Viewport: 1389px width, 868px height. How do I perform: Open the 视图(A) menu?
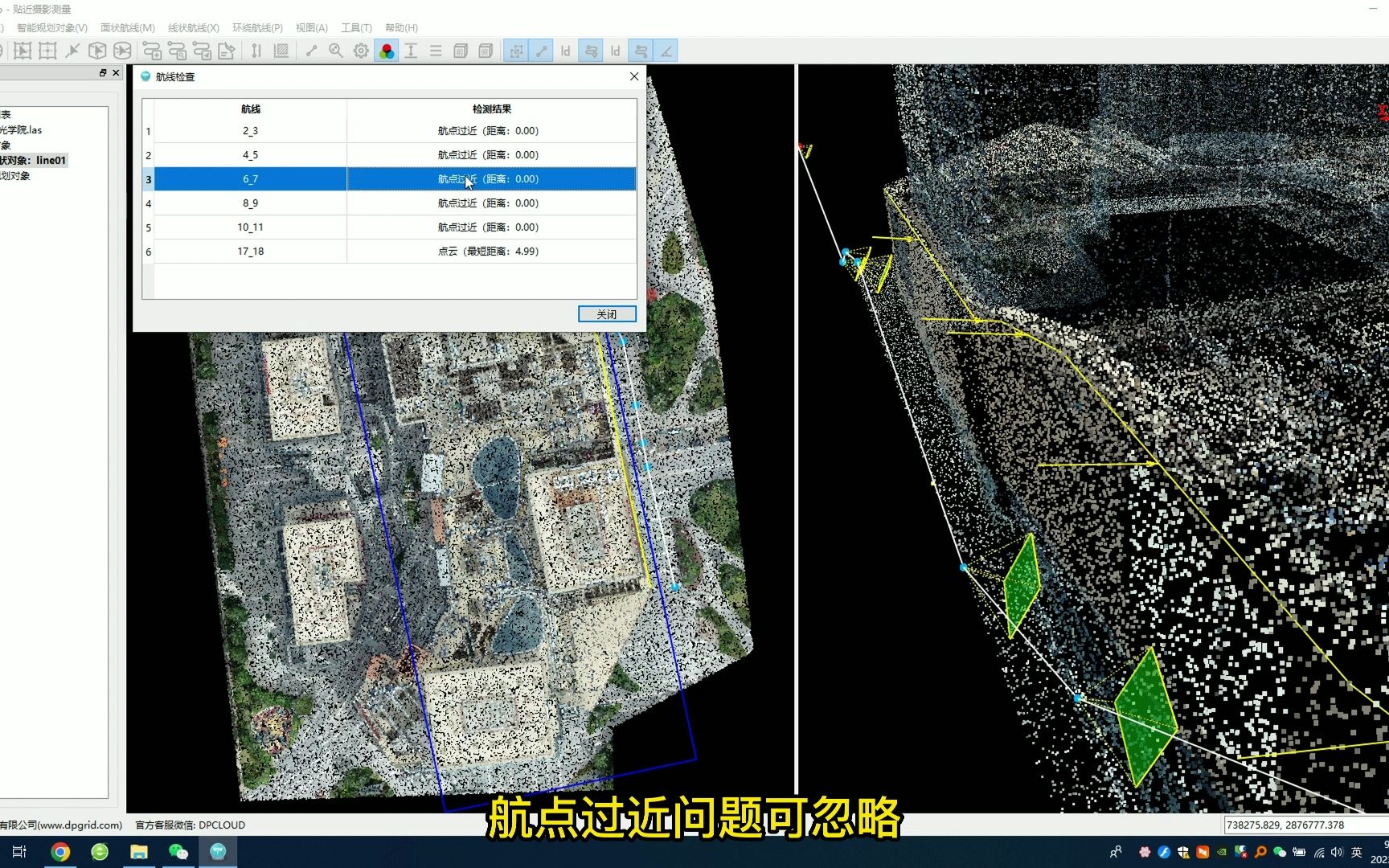click(312, 27)
